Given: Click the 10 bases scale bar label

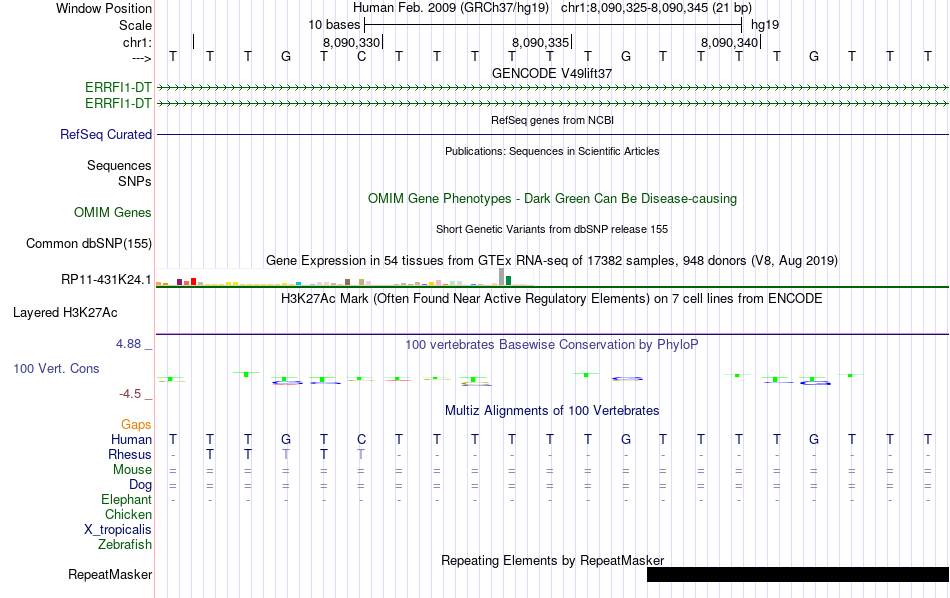Looking at the screenshot, I should (x=334, y=25).
